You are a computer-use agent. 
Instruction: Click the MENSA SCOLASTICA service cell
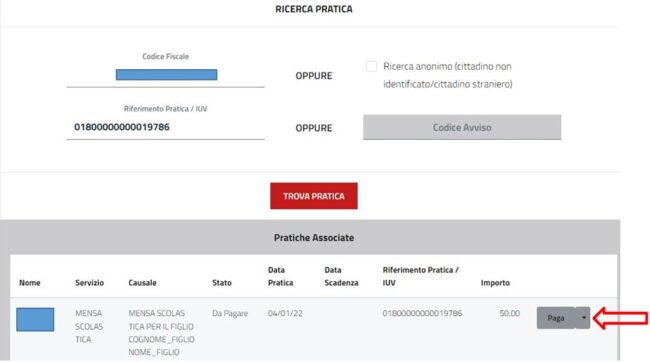click(89, 326)
